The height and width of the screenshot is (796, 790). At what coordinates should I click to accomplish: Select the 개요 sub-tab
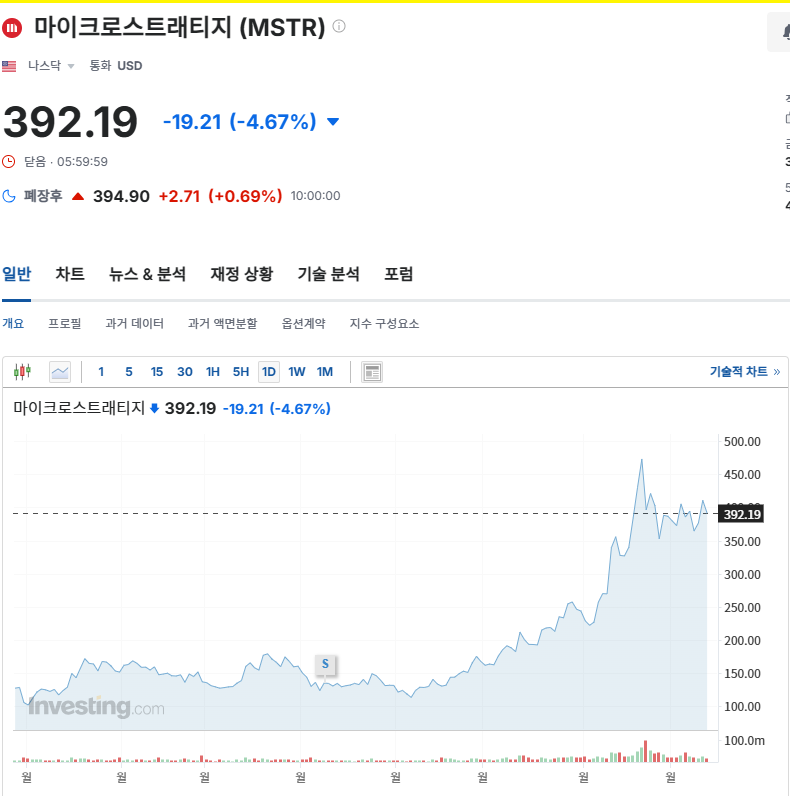(13, 323)
